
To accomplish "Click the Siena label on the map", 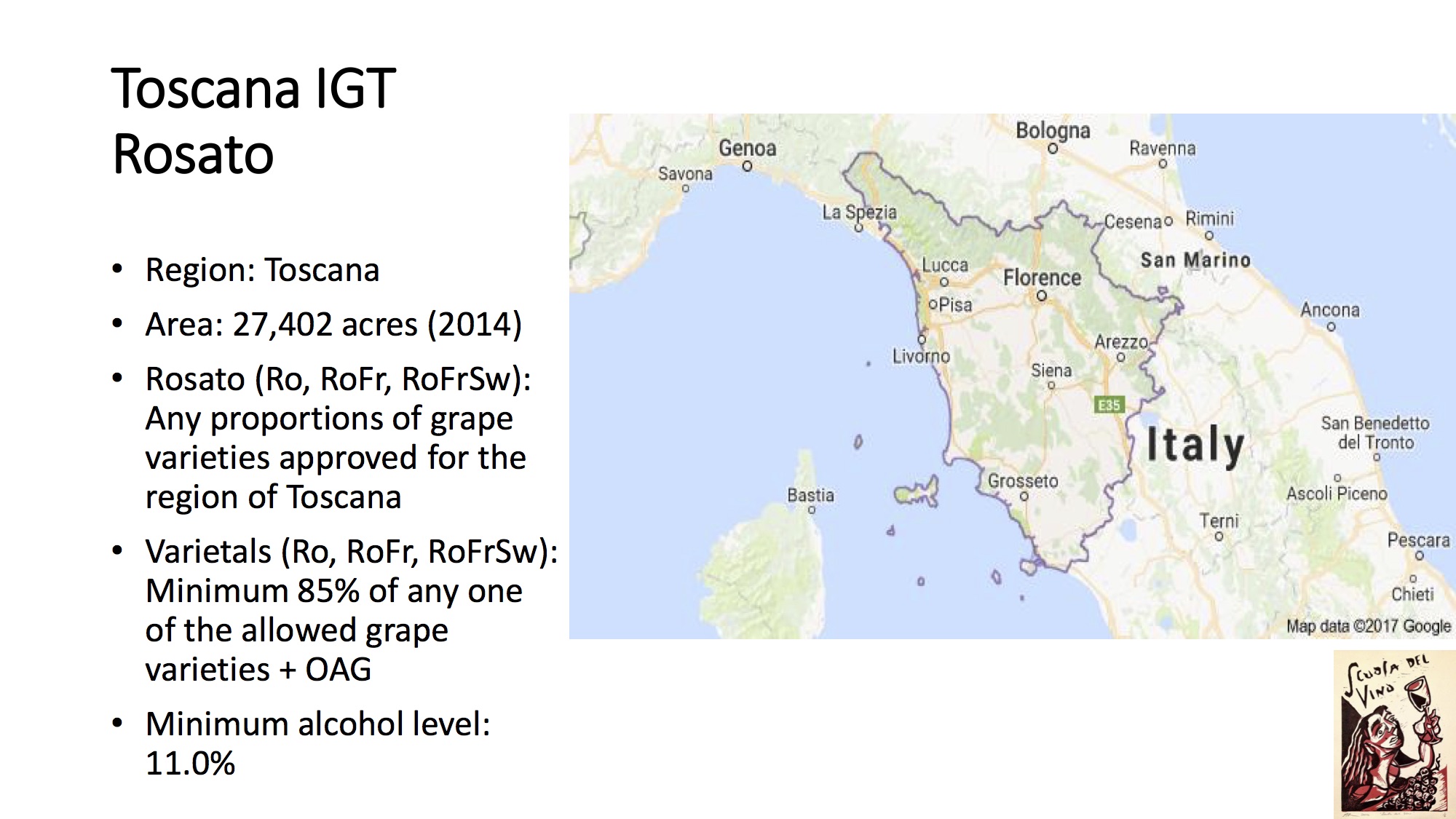I will tap(1051, 371).
